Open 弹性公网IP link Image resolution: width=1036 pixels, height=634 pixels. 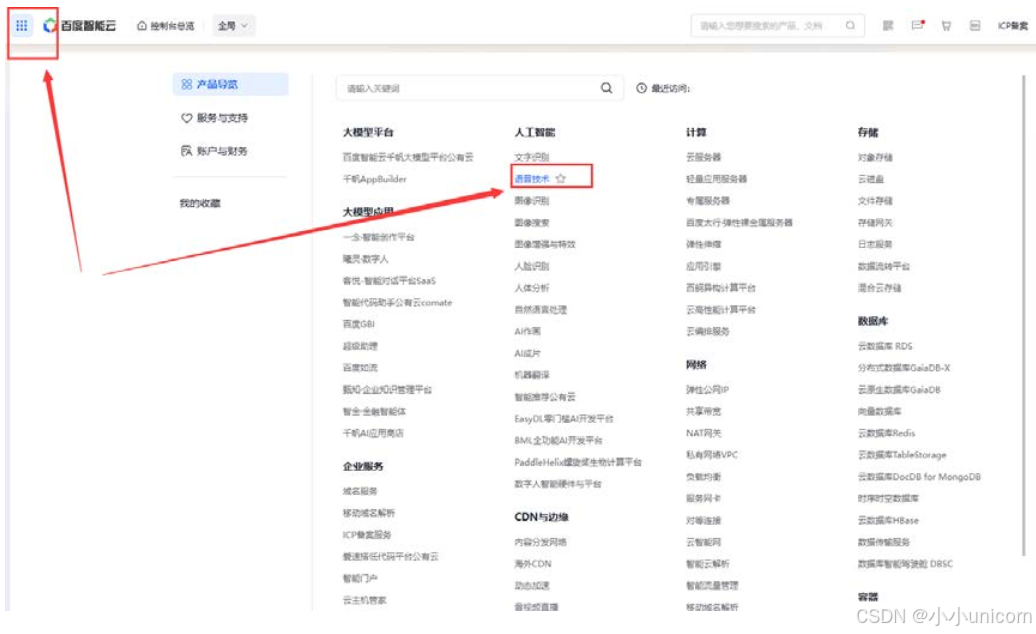pyautogui.click(x=707, y=390)
